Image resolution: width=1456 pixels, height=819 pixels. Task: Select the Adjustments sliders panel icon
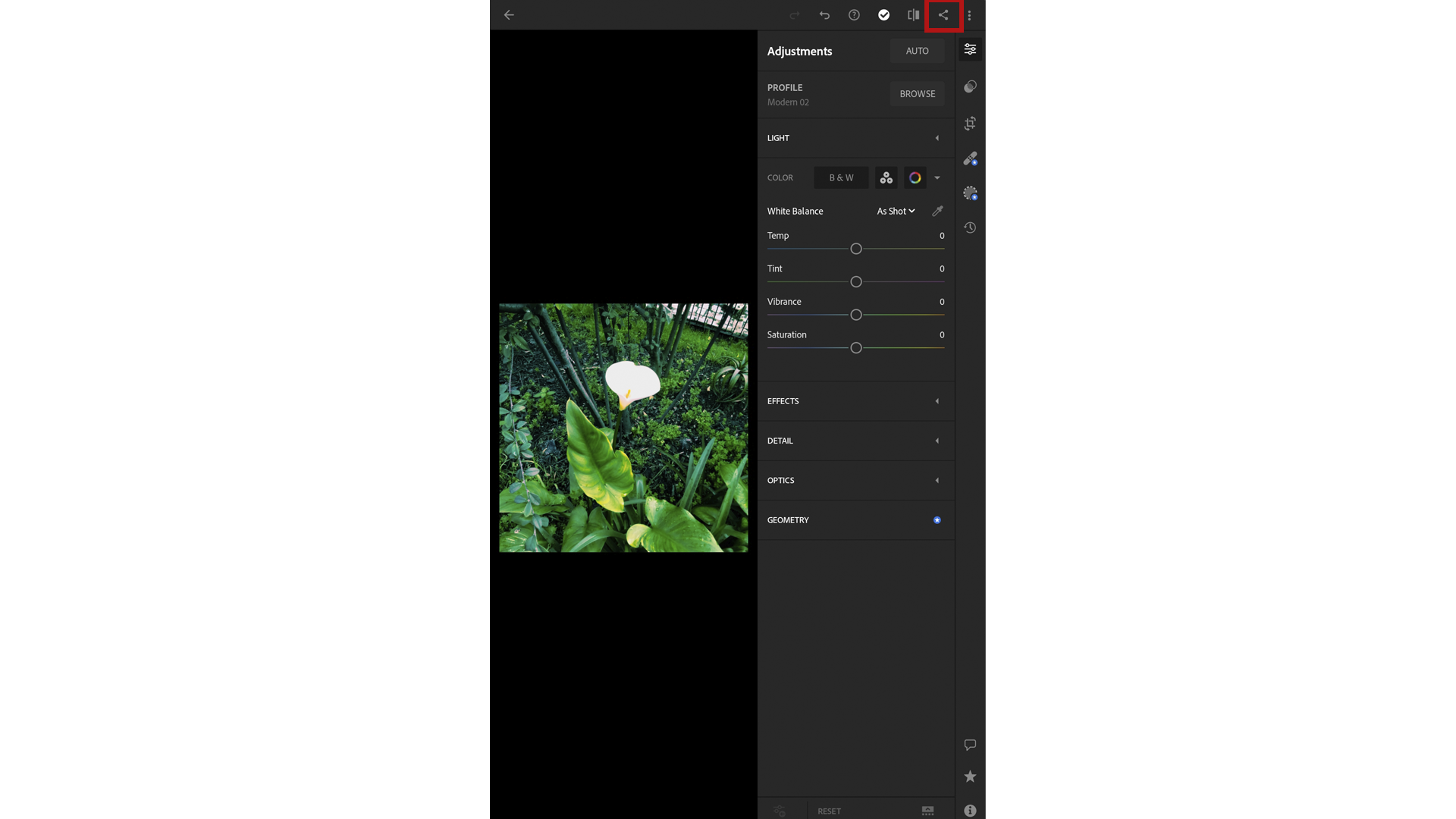[x=970, y=49]
